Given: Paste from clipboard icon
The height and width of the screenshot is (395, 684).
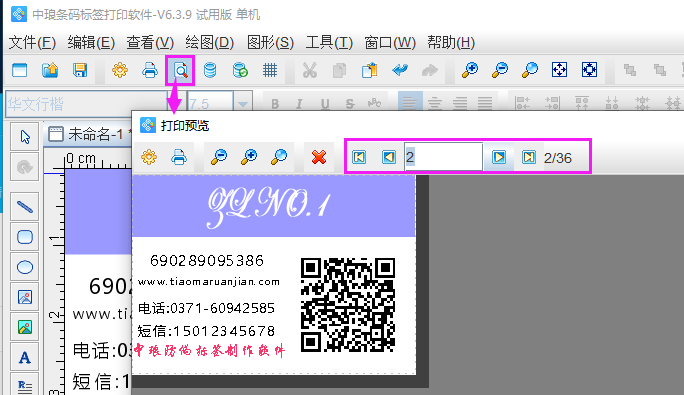Looking at the screenshot, I should tap(369, 70).
